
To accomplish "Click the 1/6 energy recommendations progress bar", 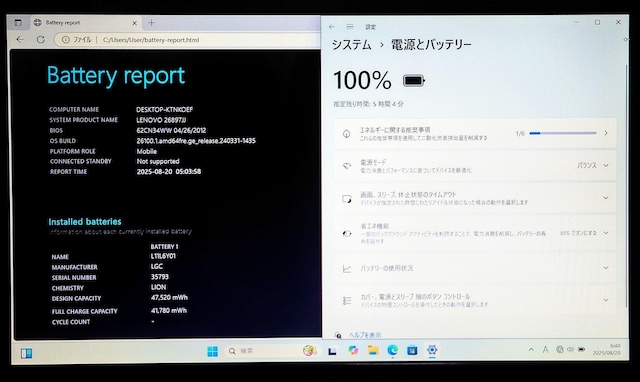I will [x=562, y=133].
